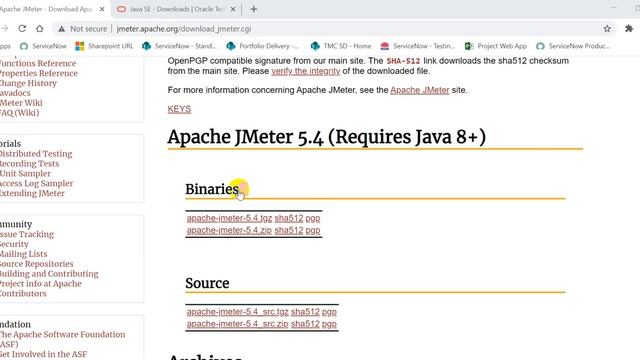The image size is (640, 360).
Task: Open sha512 link for apache-jmeter-5.4_src.tgz
Action: click(305, 312)
